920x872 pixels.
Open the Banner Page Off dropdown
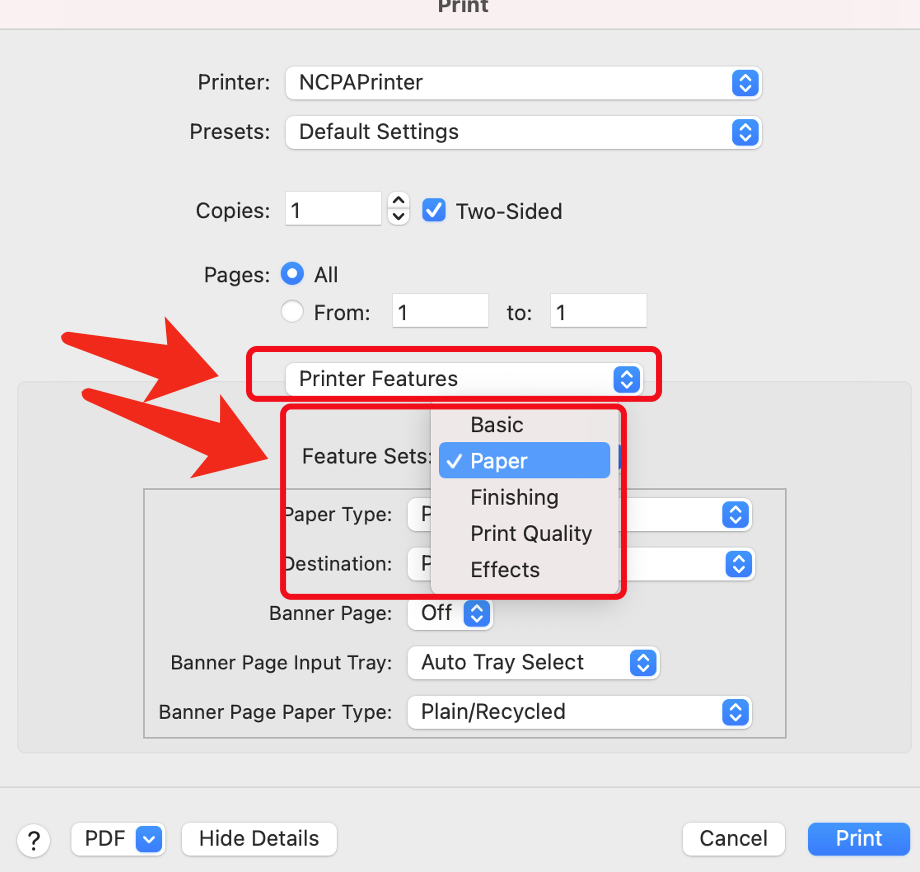pyautogui.click(x=448, y=613)
